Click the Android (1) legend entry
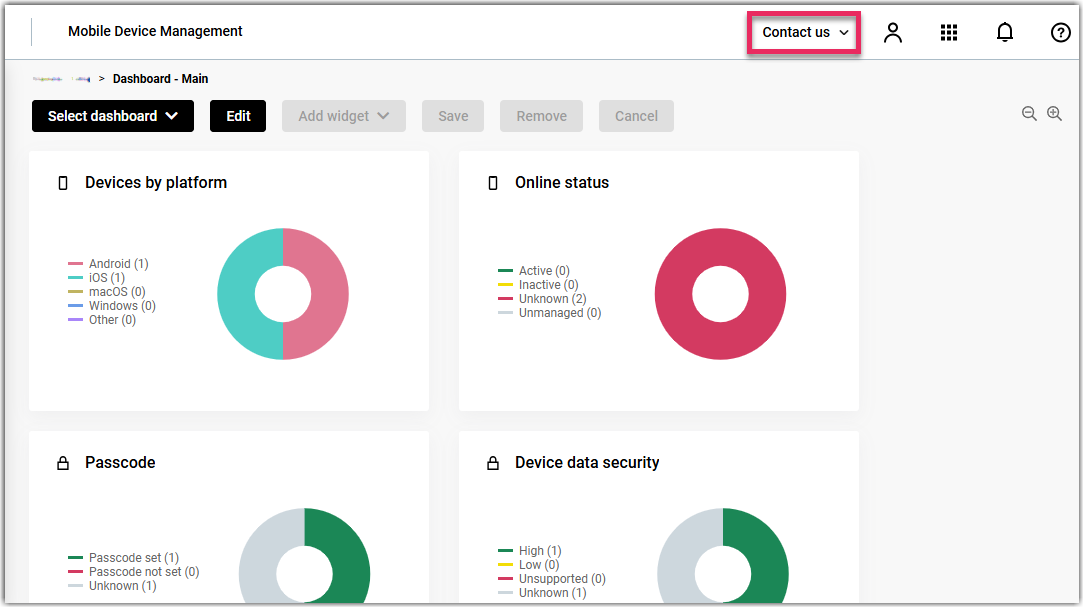 109,264
